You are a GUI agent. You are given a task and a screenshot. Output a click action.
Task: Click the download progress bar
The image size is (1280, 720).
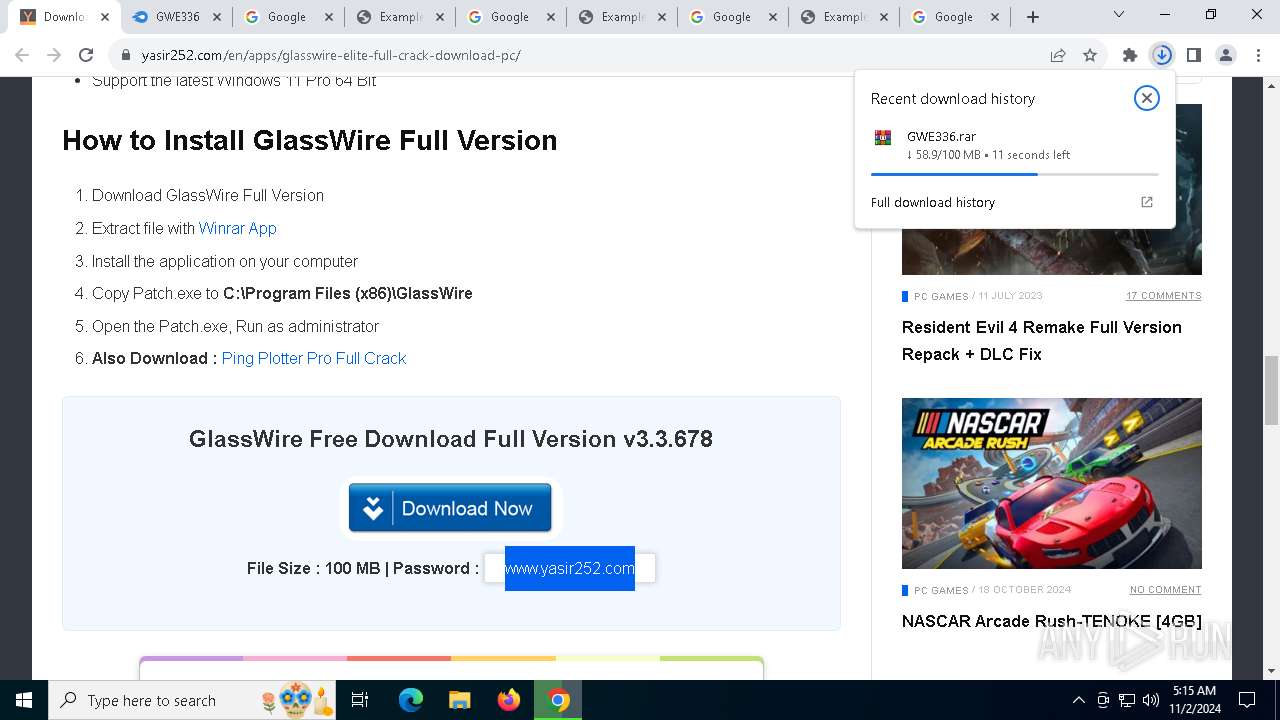pos(1014,175)
